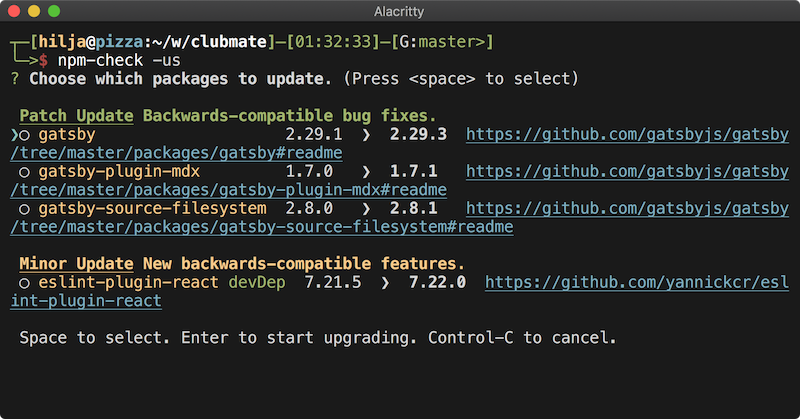Click the arrow between 7.21.5 and 7.22.0
Viewport: 800px width, 419px height.
[x=385, y=283]
